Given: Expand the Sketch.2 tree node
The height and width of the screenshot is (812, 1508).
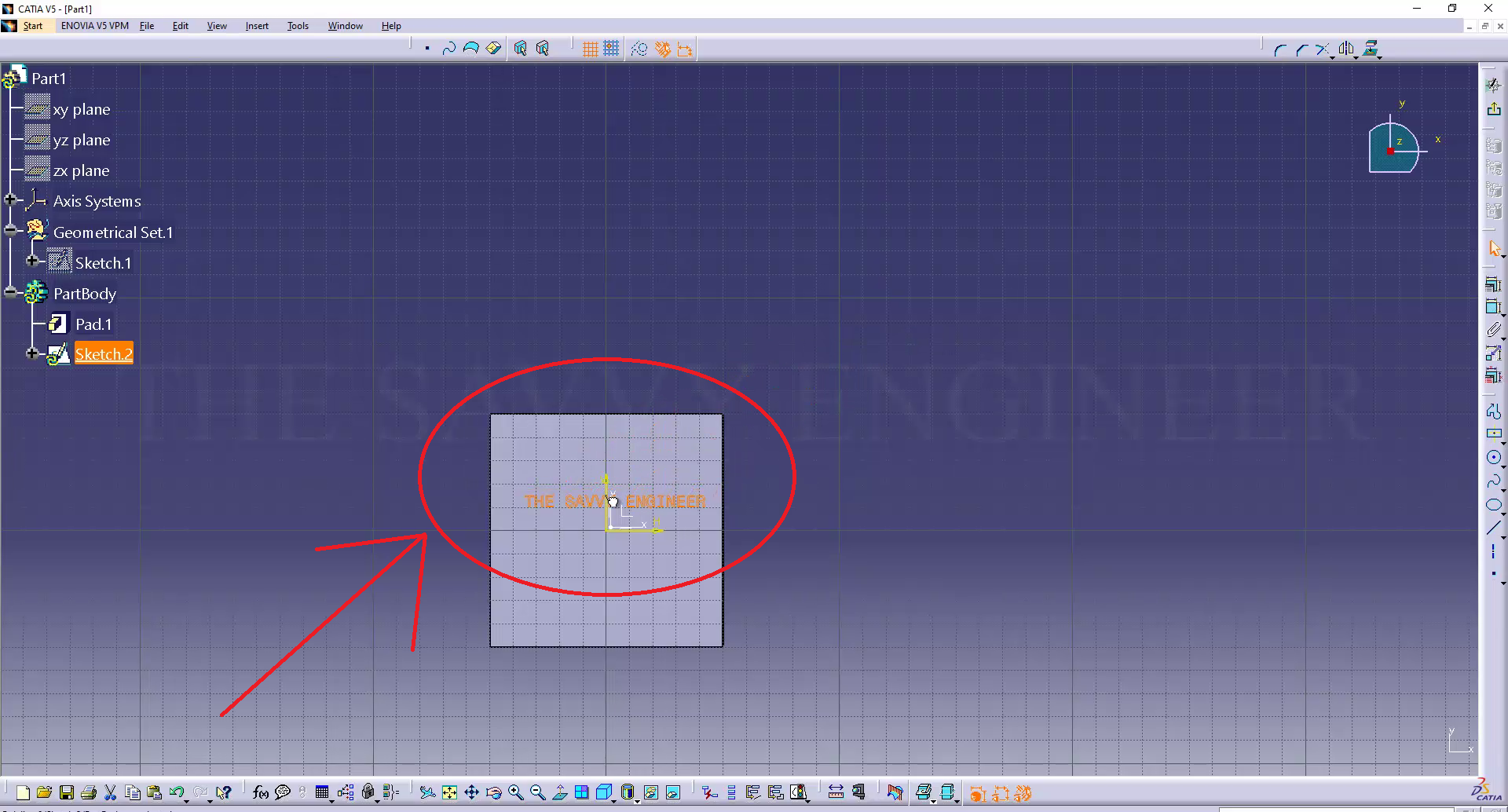Looking at the screenshot, I should 32,353.
